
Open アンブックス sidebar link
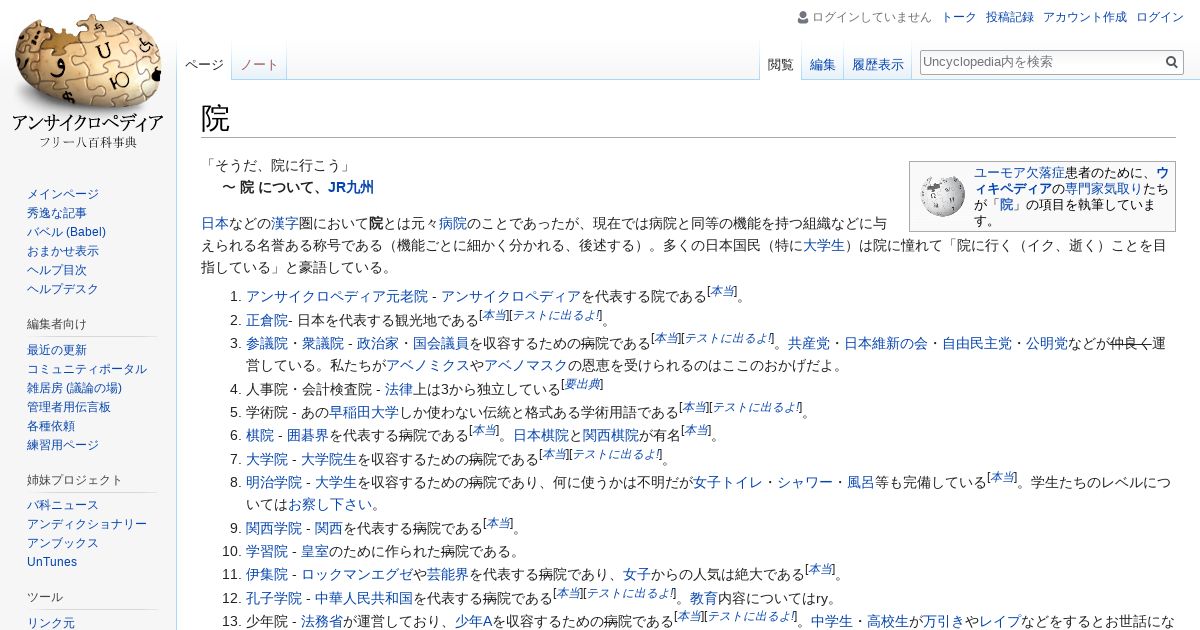point(63,543)
